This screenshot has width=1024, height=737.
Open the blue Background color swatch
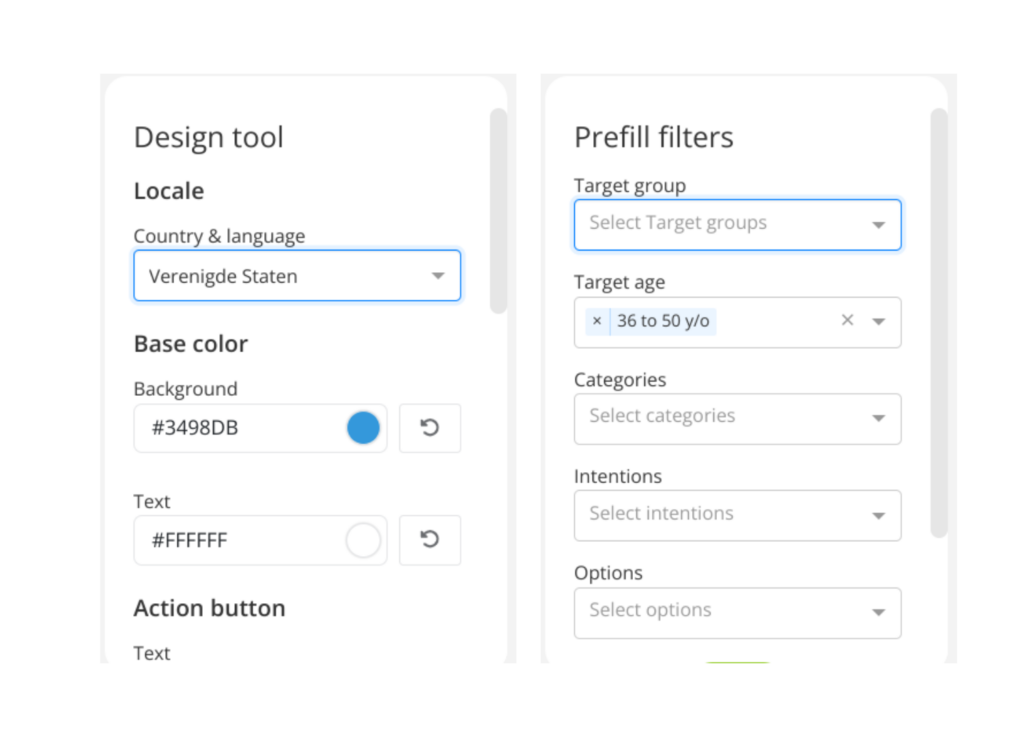point(363,428)
